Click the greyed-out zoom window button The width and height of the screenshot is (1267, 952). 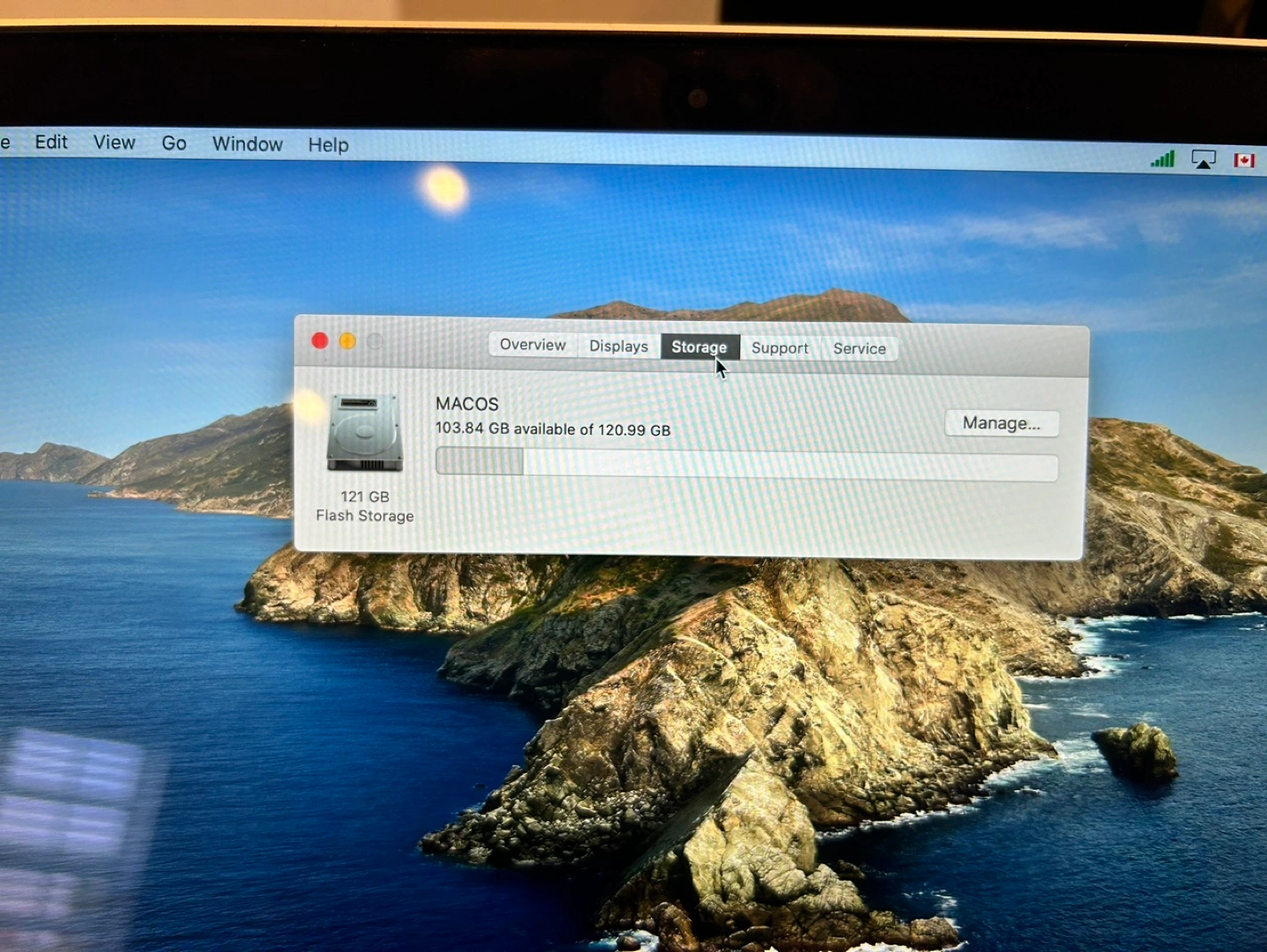(x=375, y=341)
